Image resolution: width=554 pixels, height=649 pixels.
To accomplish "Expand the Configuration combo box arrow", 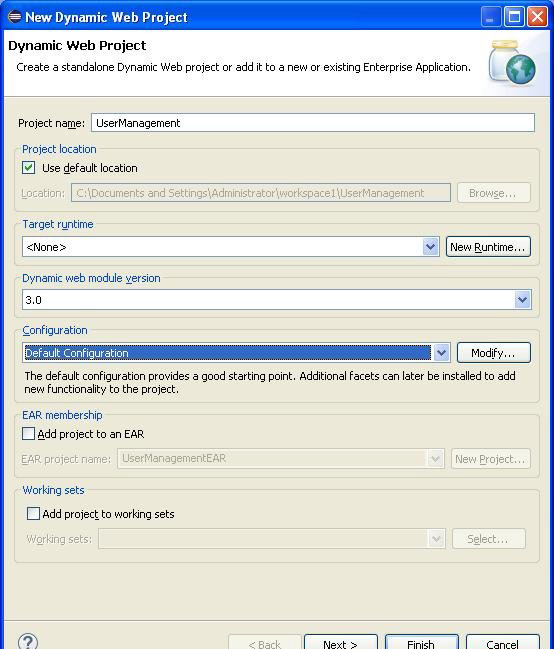I will click(x=442, y=353).
